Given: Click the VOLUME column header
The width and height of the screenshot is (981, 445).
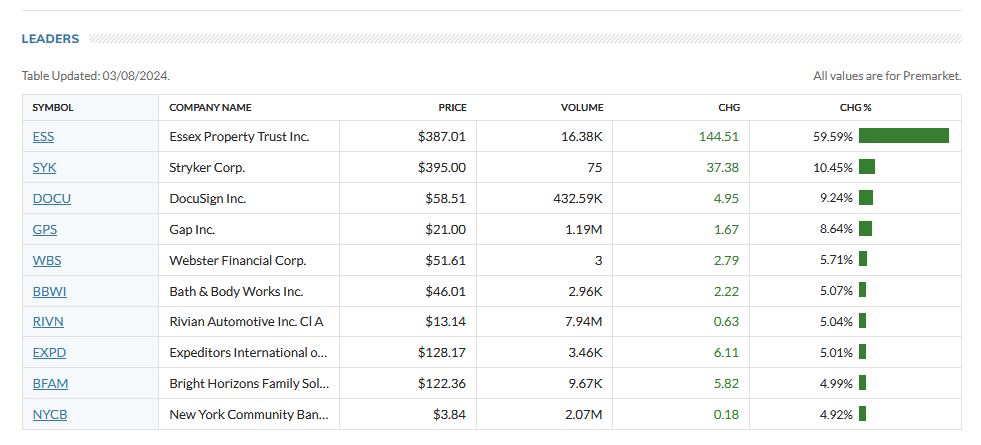Looking at the screenshot, I should click(582, 107).
